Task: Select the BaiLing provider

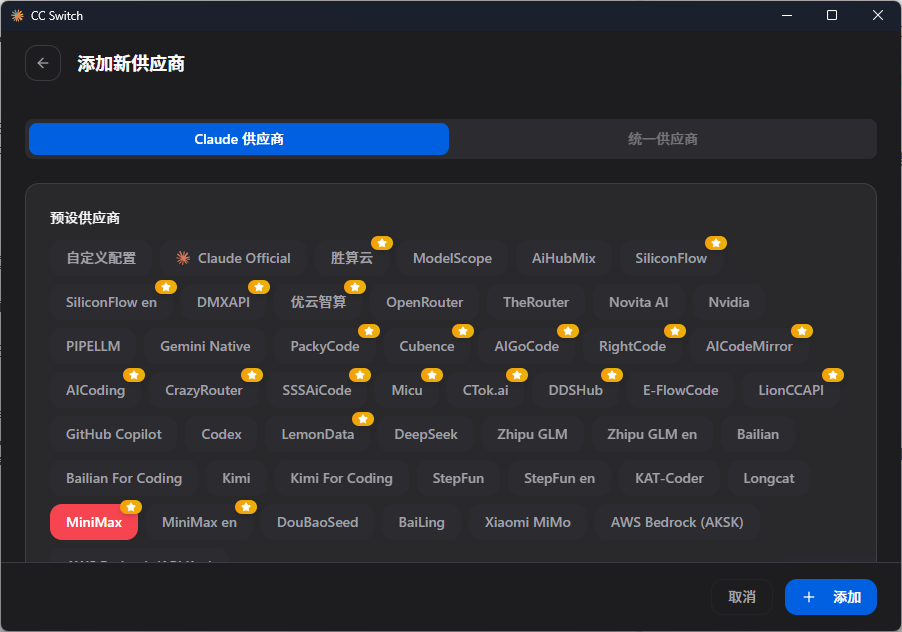Action: 421,522
